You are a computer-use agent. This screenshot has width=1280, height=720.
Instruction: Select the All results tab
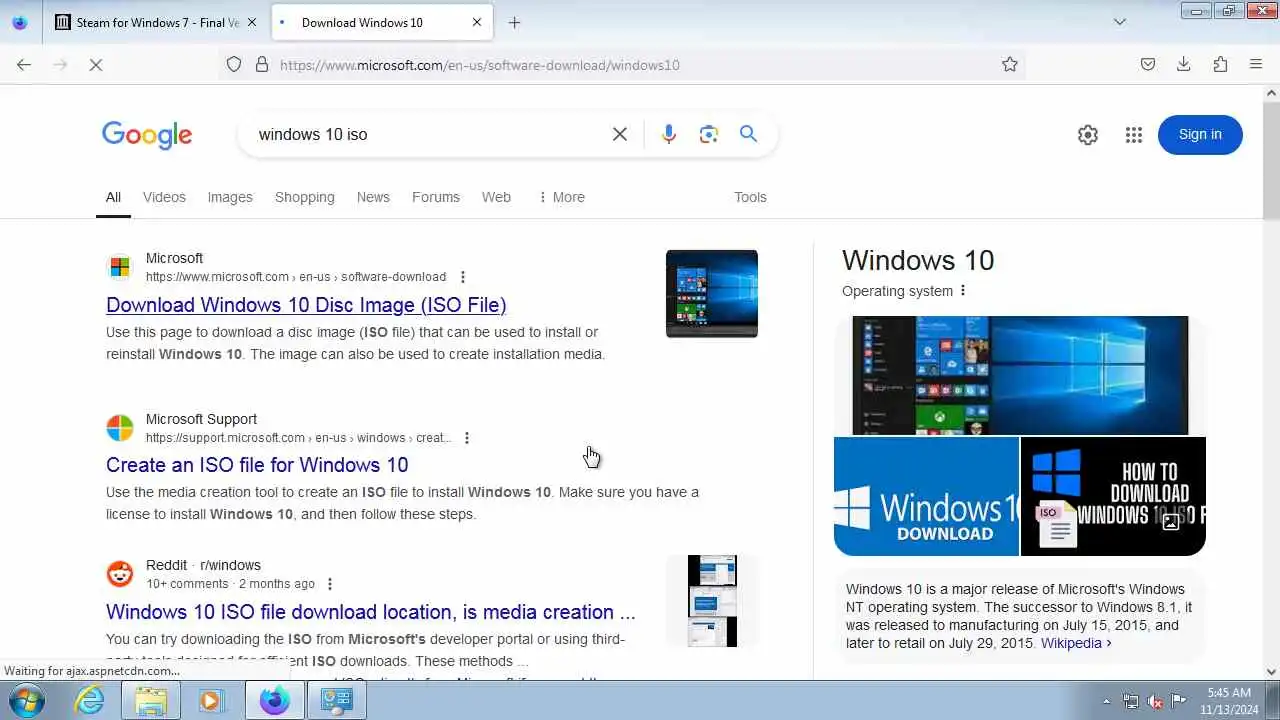[x=113, y=197]
